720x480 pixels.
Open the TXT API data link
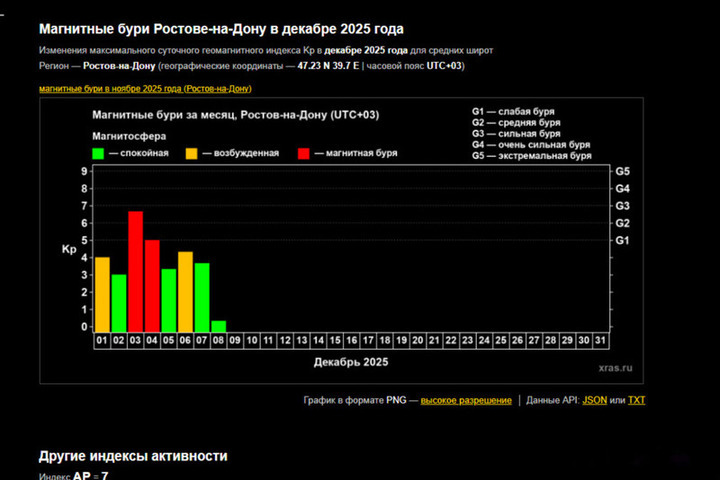tap(637, 400)
